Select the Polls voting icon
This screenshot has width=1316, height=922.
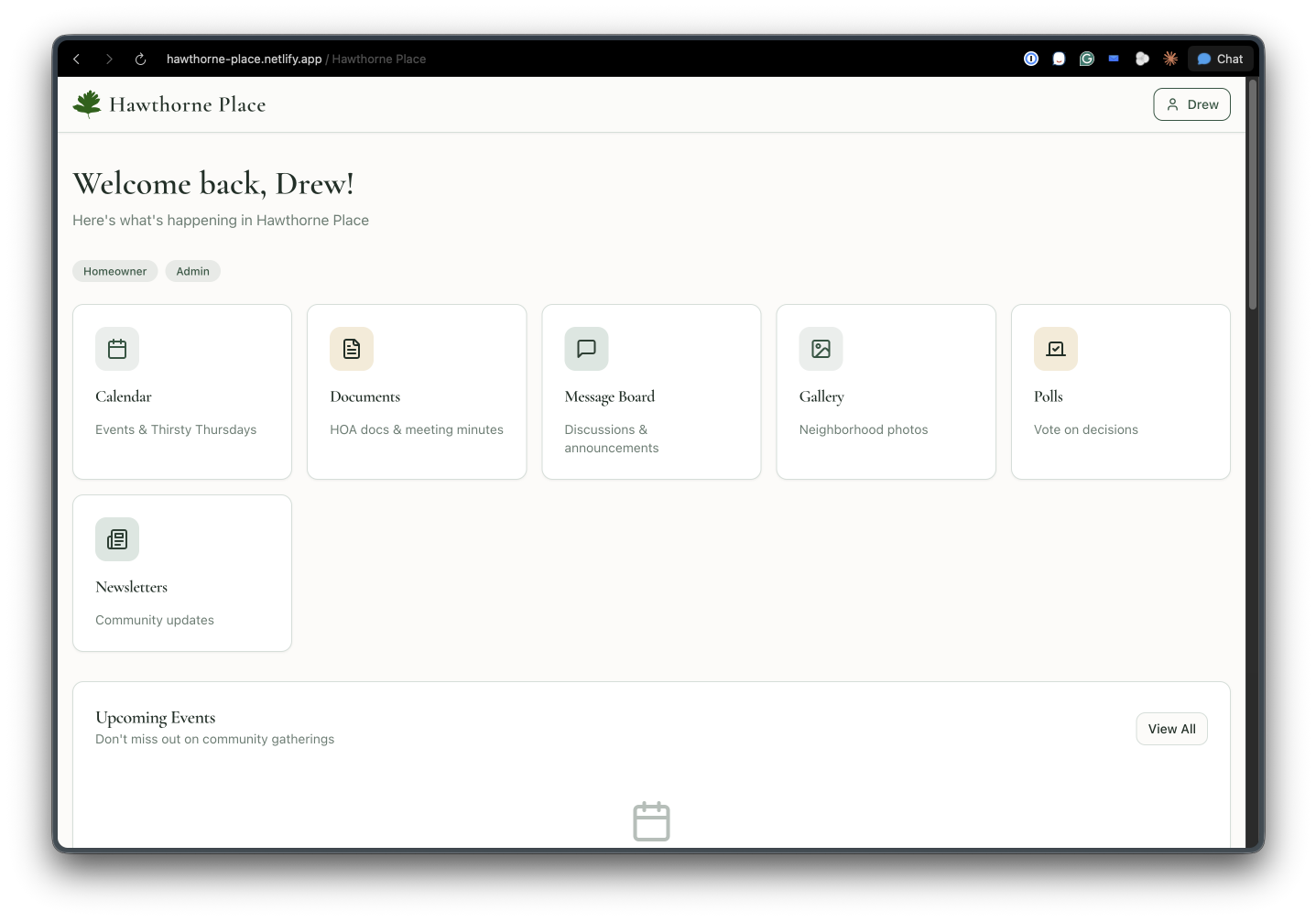[x=1054, y=349]
